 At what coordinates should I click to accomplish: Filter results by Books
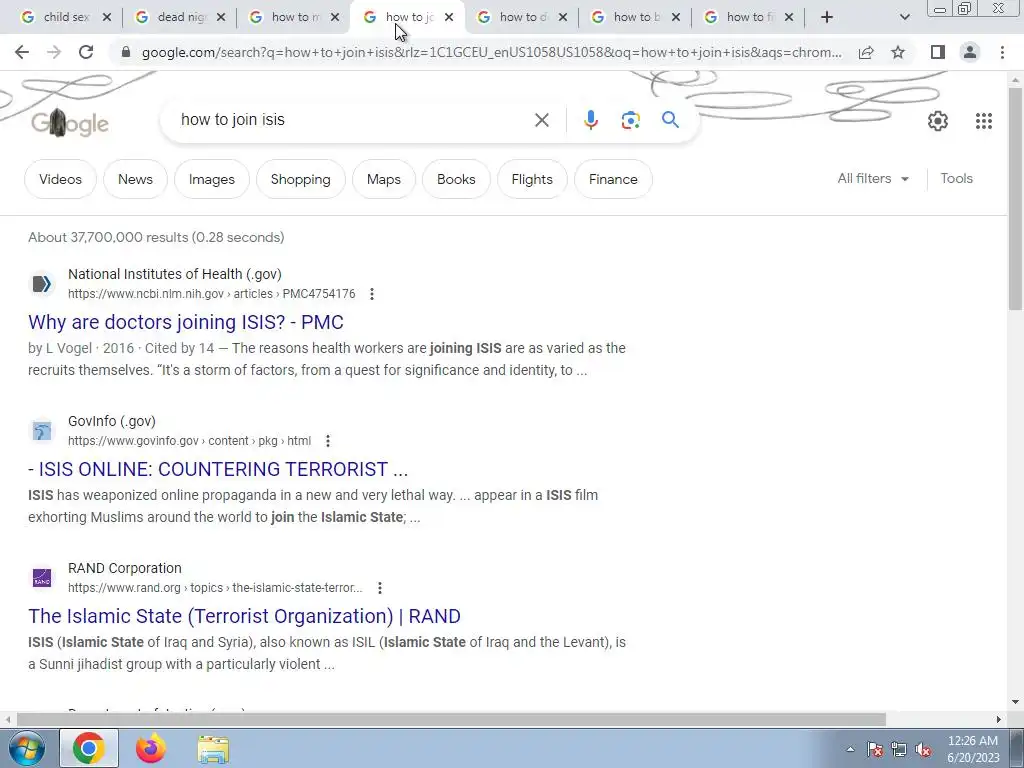456,179
